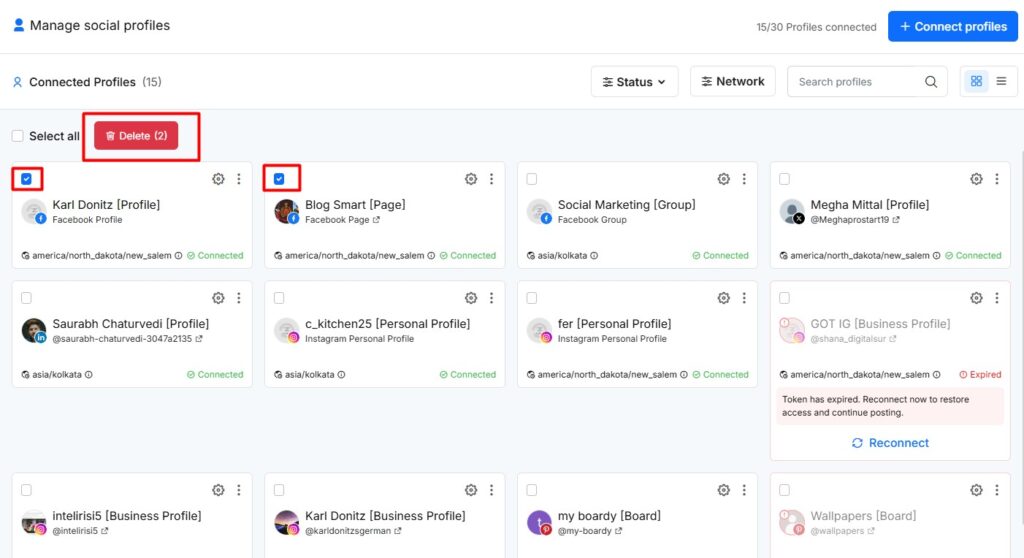
Task: Open three-dot menu on Saurabh Chaturvedi card
Action: tap(238, 298)
